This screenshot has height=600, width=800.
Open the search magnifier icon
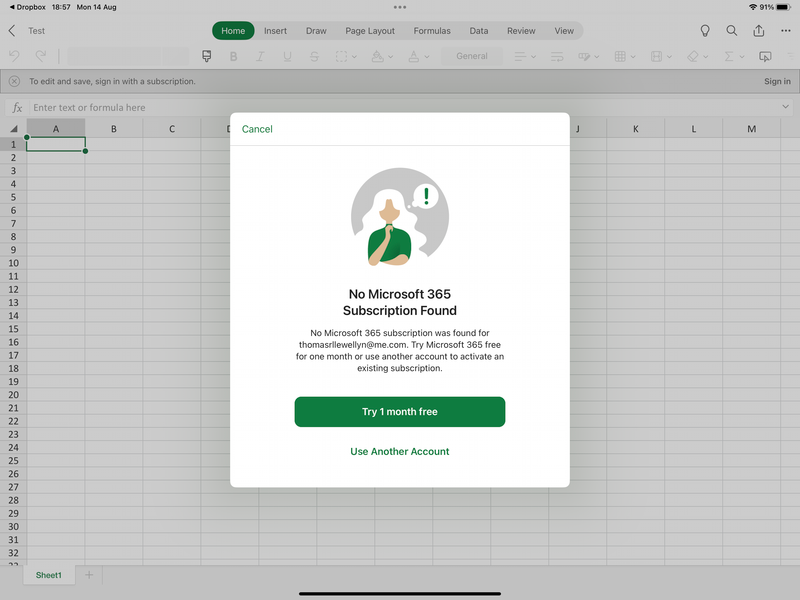coord(732,31)
